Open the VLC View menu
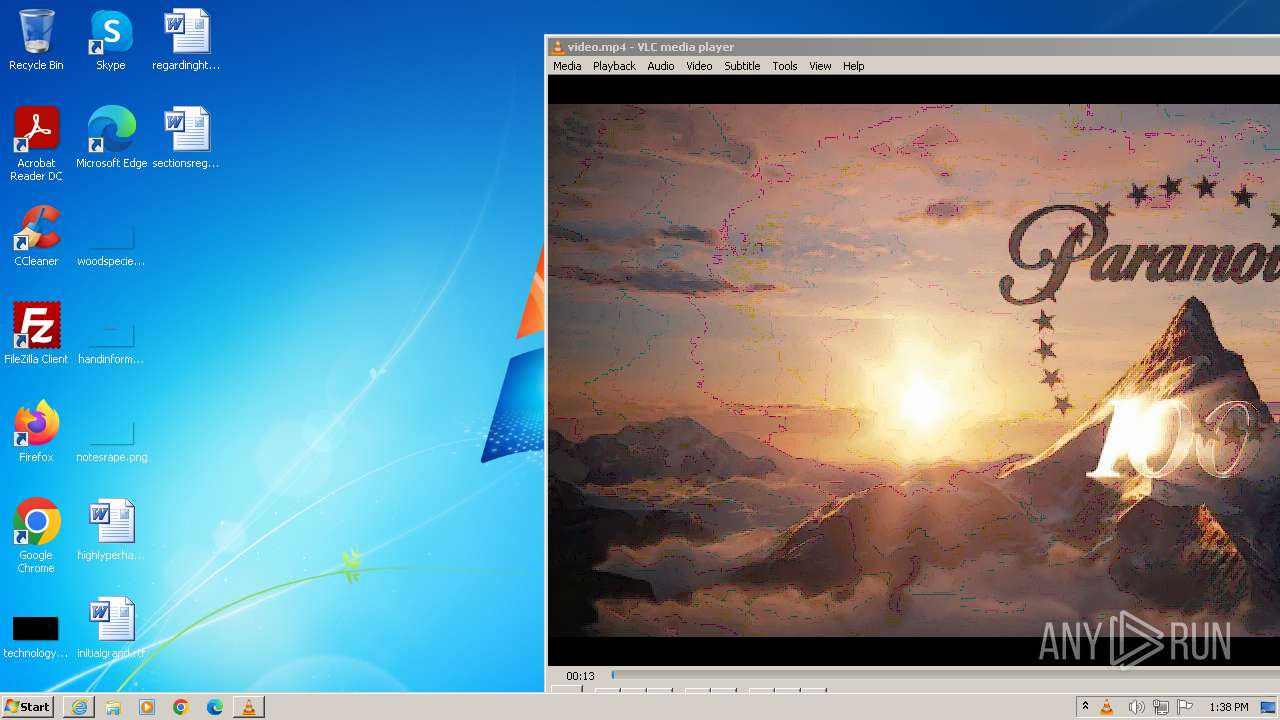This screenshot has width=1280, height=720. tap(820, 66)
